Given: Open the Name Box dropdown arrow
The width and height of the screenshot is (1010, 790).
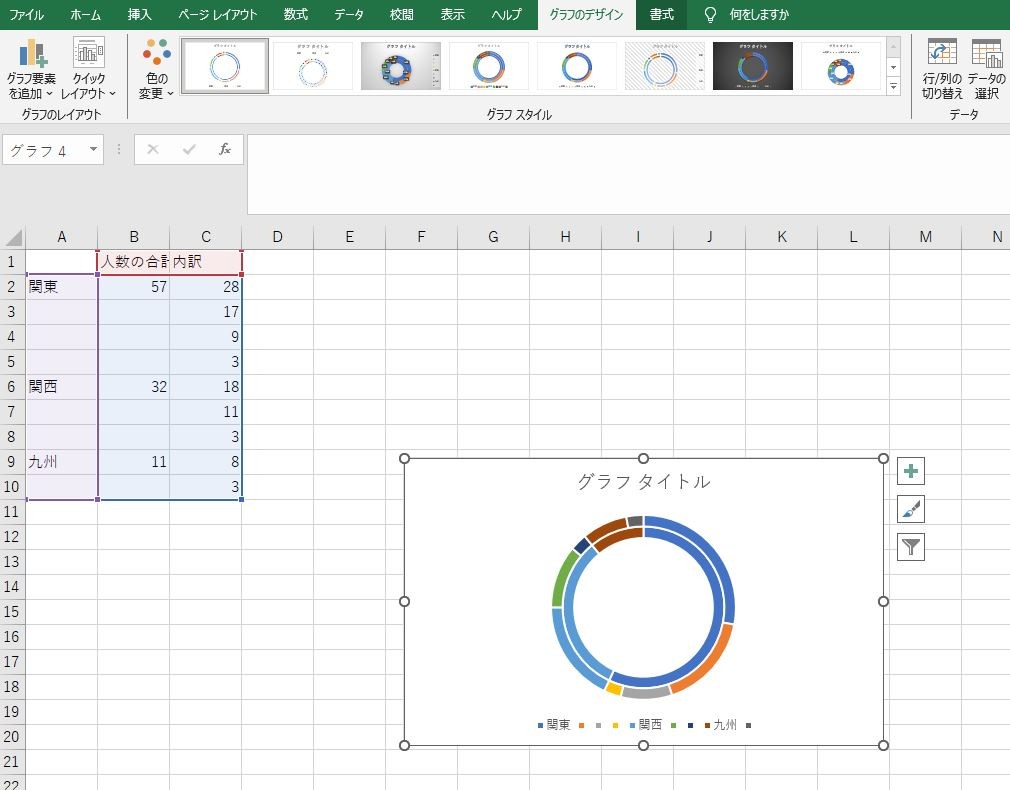Looking at the screenshot, I should [x=93, y=149].
